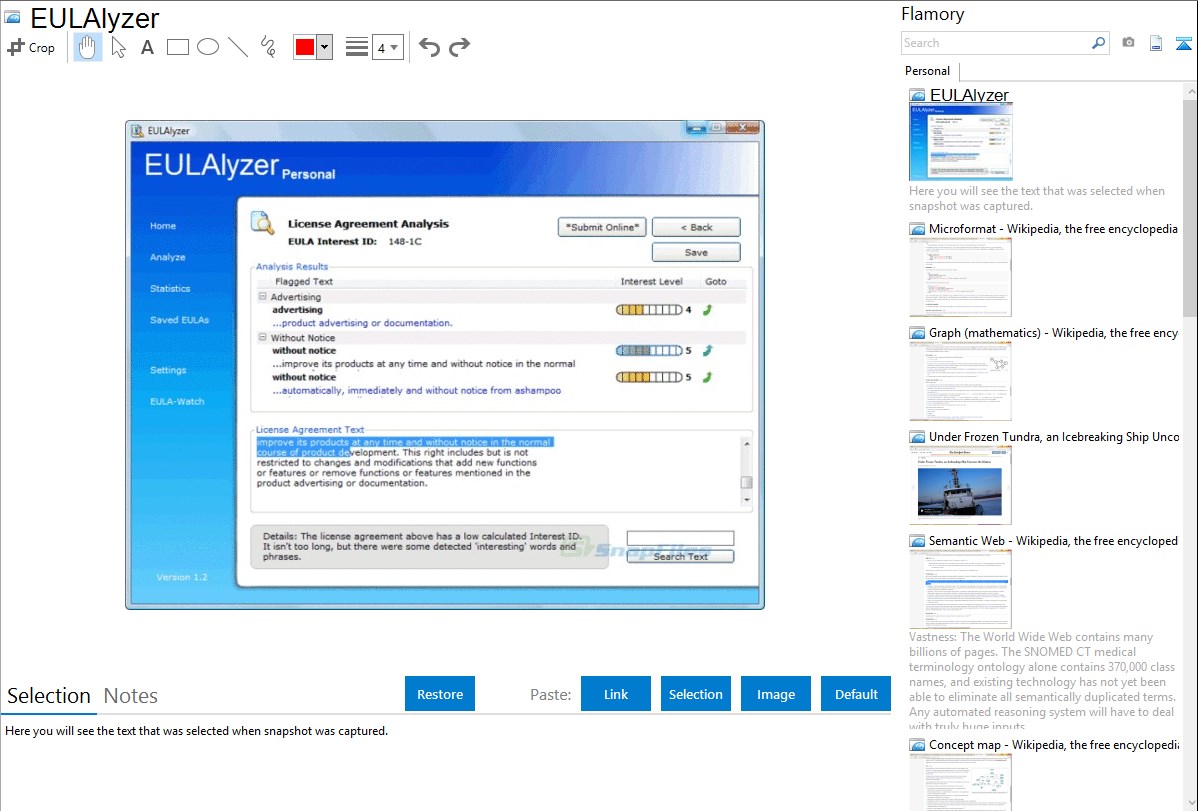This screenshot has width=1198, height=811.
Task: Pick the straight line tool
Action: point(238,47)
